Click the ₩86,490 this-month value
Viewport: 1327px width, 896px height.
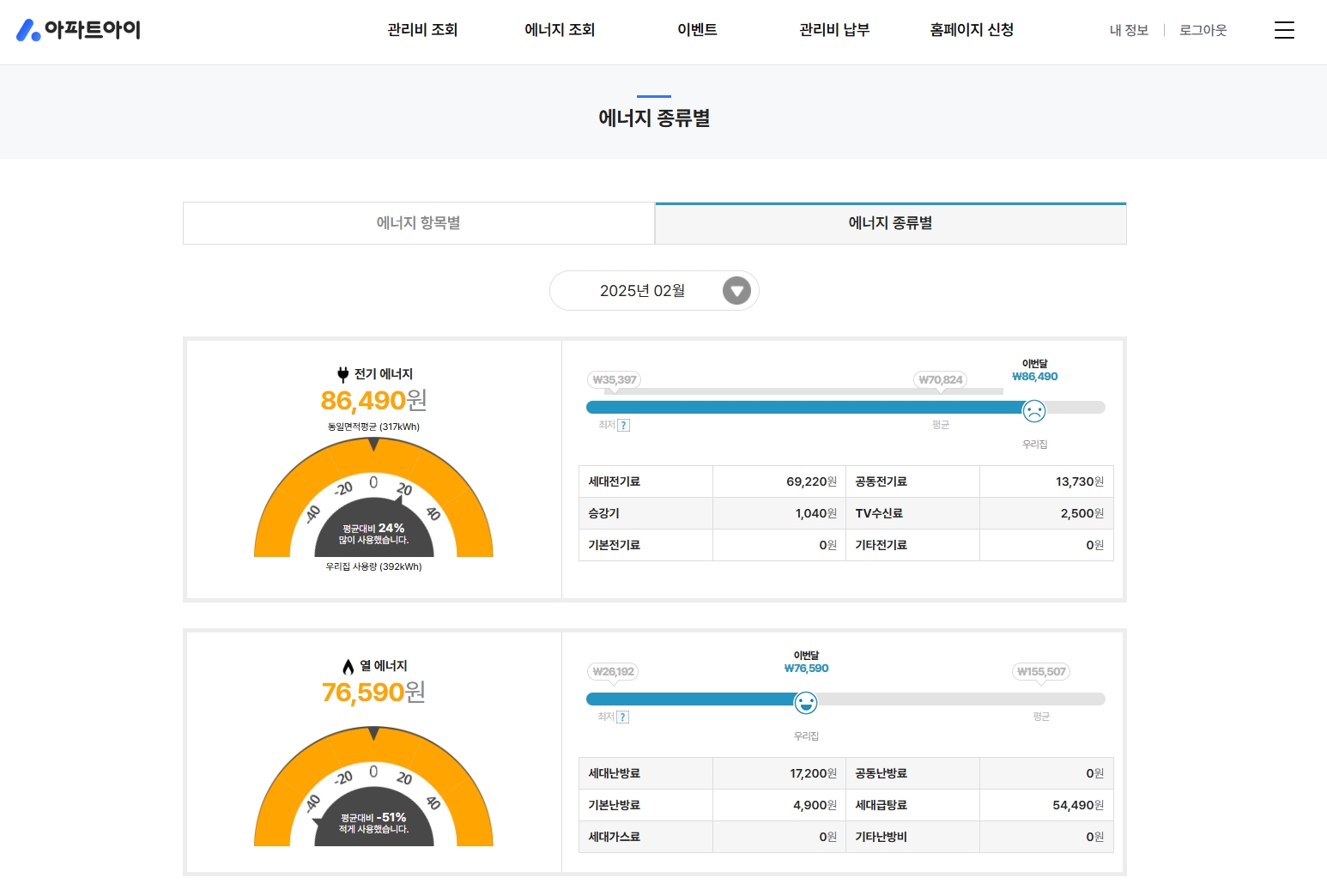1034,377
